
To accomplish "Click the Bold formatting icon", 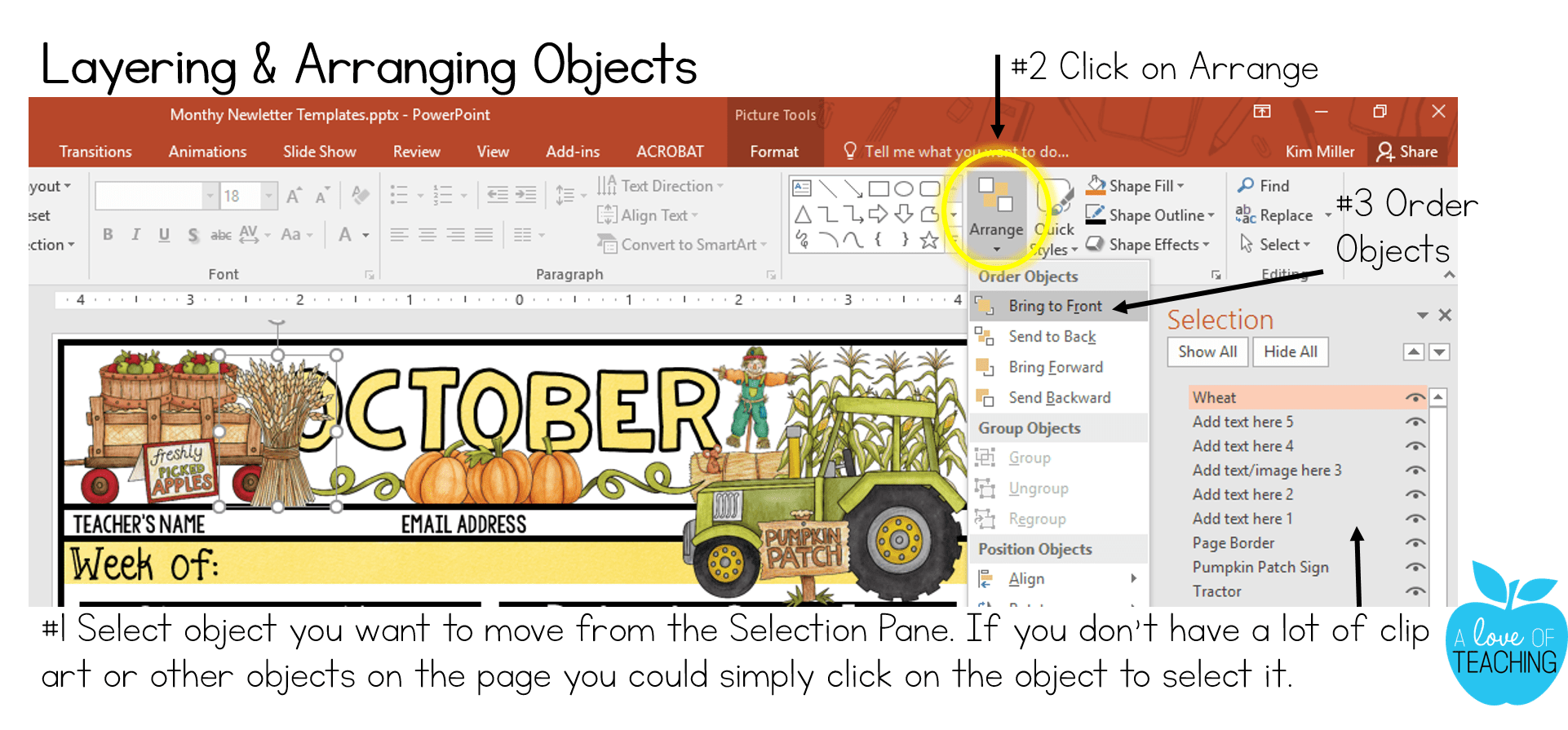I will (108, 235).
